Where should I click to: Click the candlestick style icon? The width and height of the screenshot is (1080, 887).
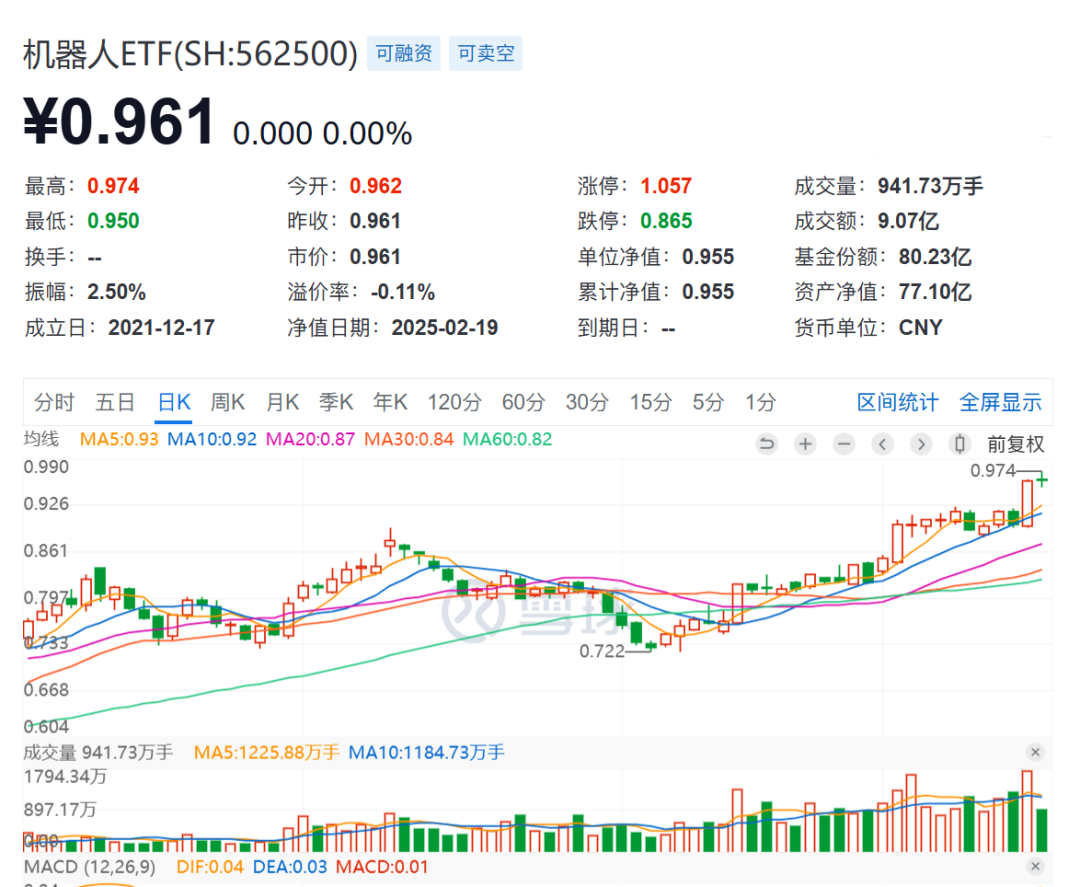coord(960,444)
